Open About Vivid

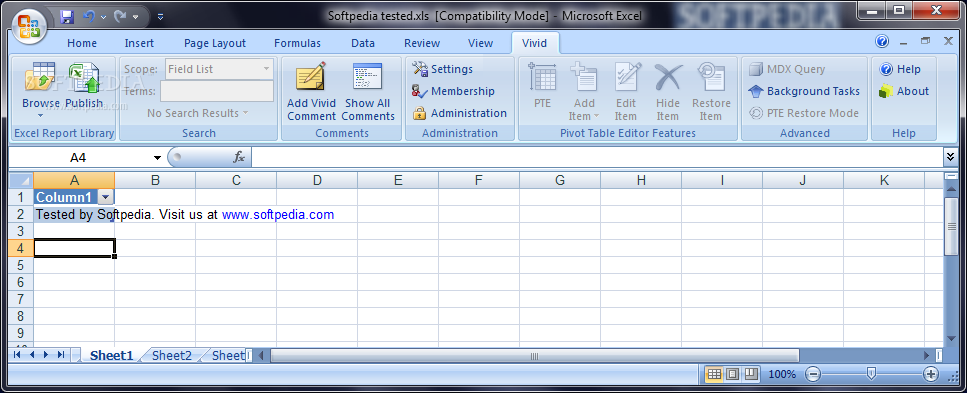(904, 91)
